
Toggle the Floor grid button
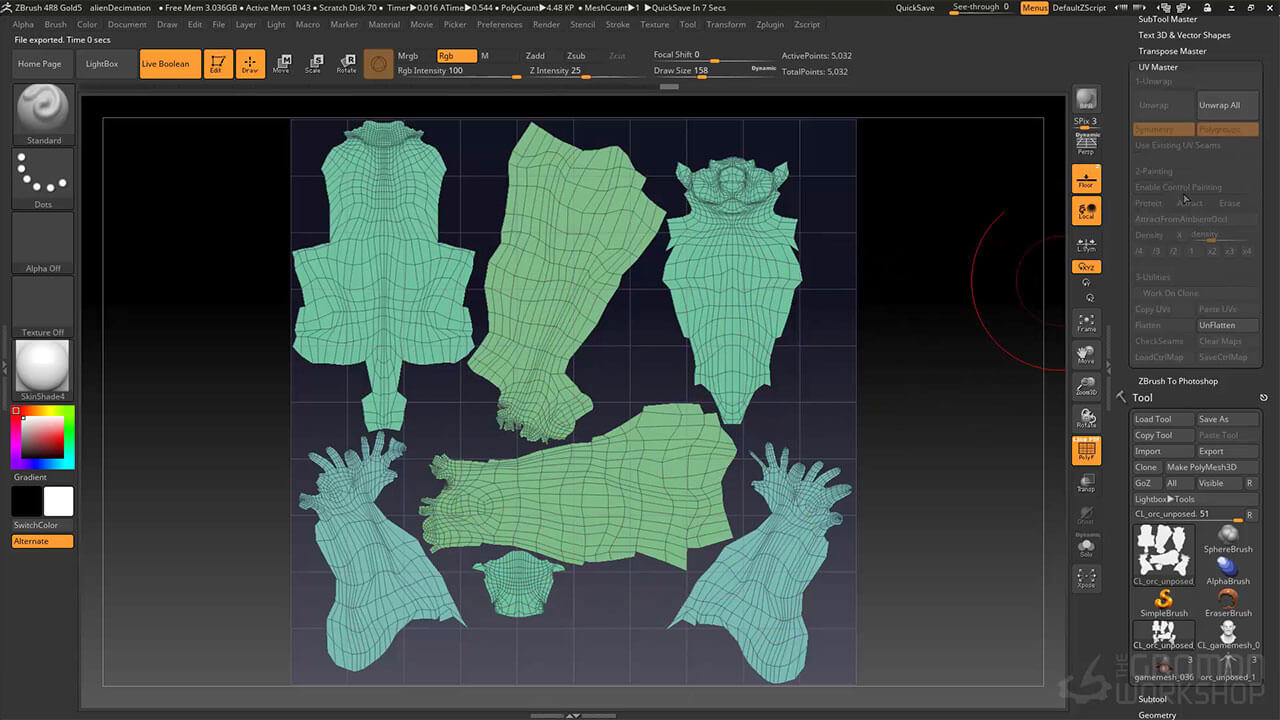click(1086, 179)
